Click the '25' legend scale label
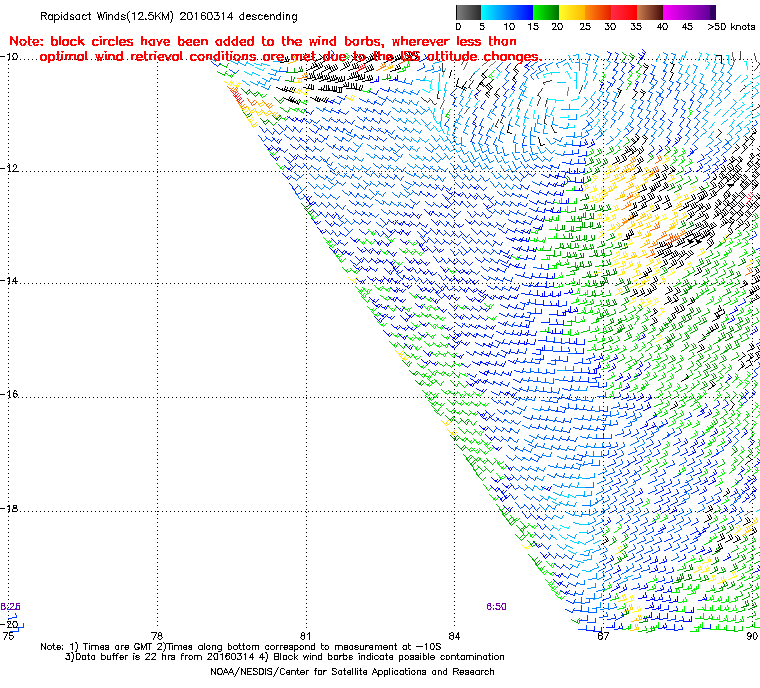This screenshot has height=688, width=760. (x=585, y=27)
